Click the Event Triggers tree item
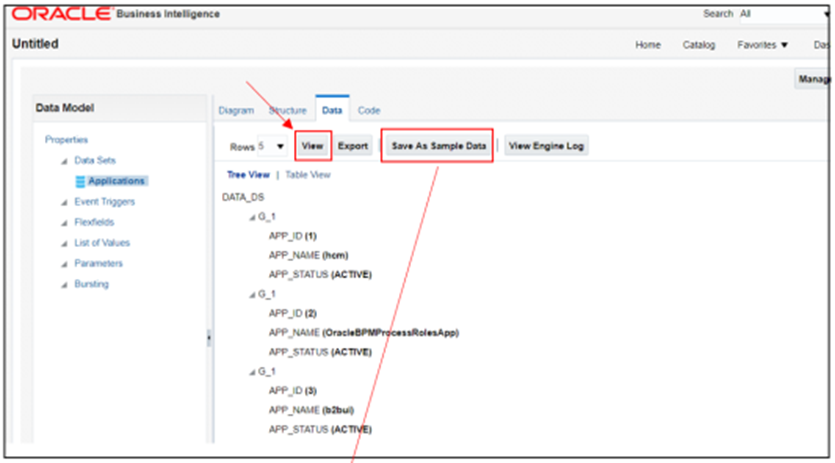The width and height of the screenshot is (835, 463). pyautogui.click(x=104, y=202)
